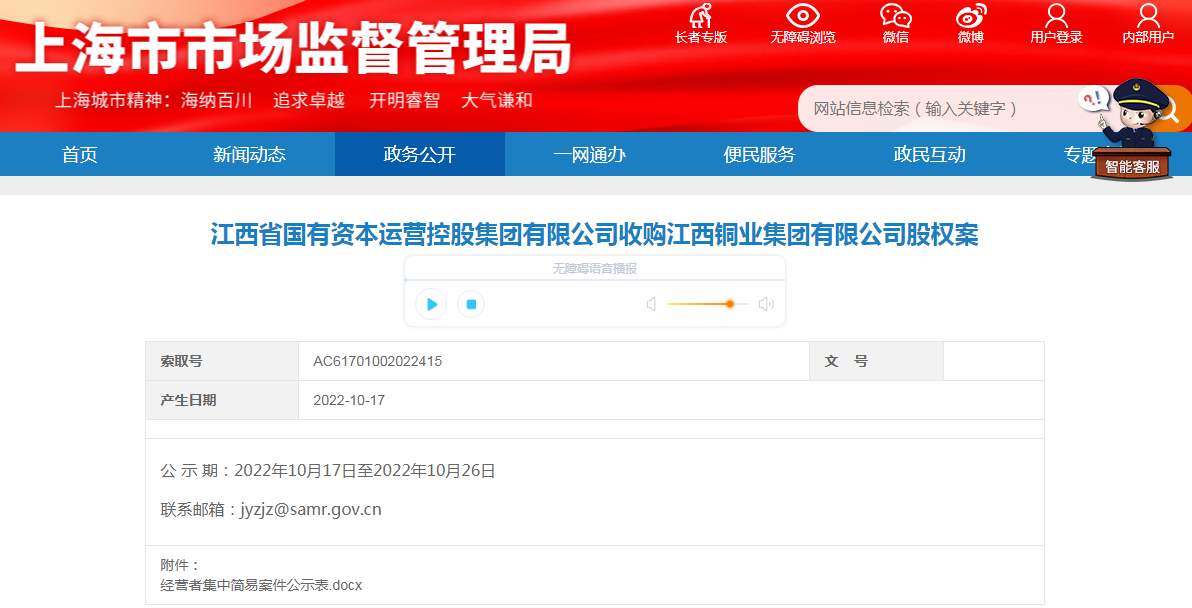Open the 一网通办 menu item
Image resolution: width=1192 pixels, height=608 pixels.
pos(589,154)
